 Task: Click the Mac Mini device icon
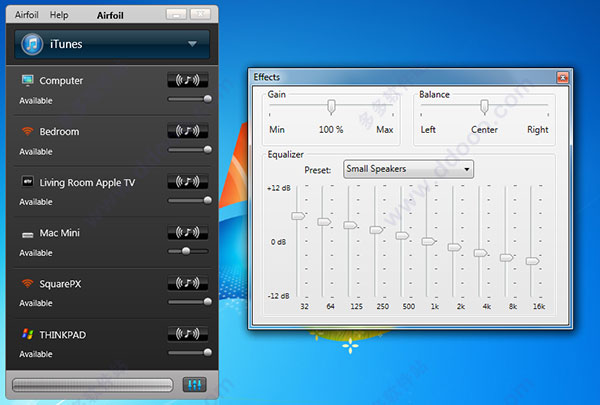tap(28, 234)
